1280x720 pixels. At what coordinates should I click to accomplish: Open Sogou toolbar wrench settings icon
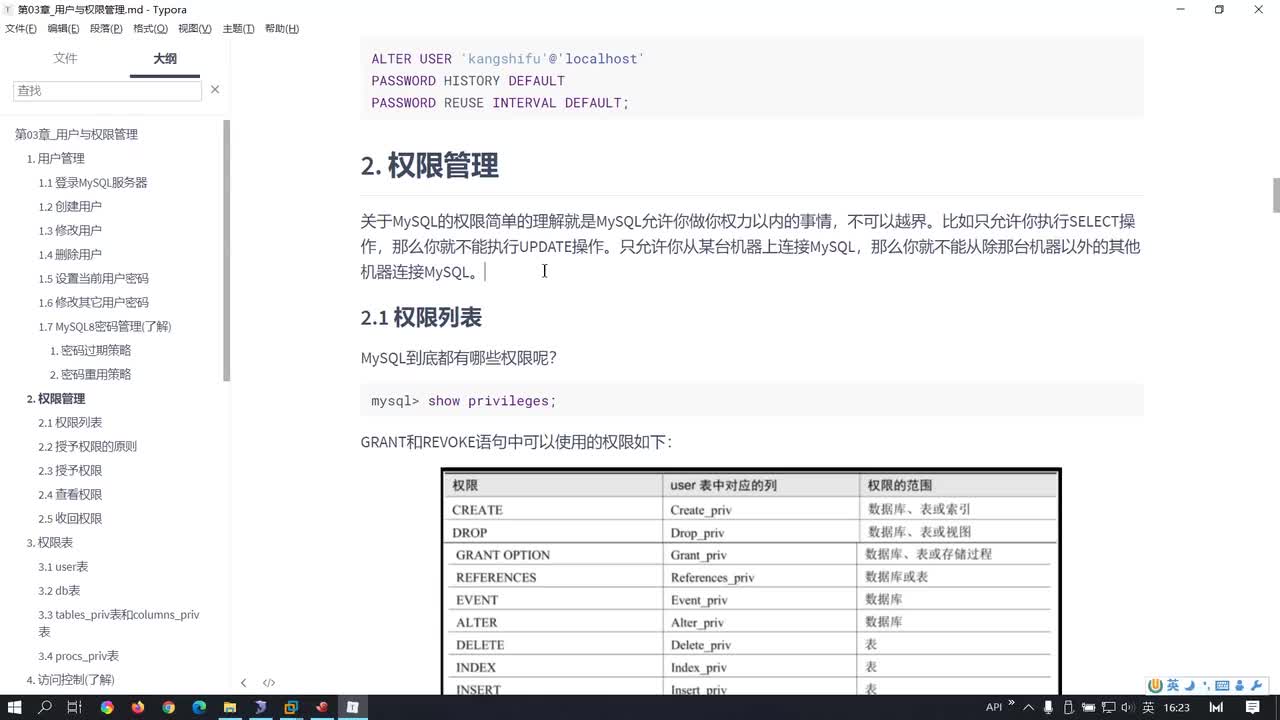[1256, 685]
